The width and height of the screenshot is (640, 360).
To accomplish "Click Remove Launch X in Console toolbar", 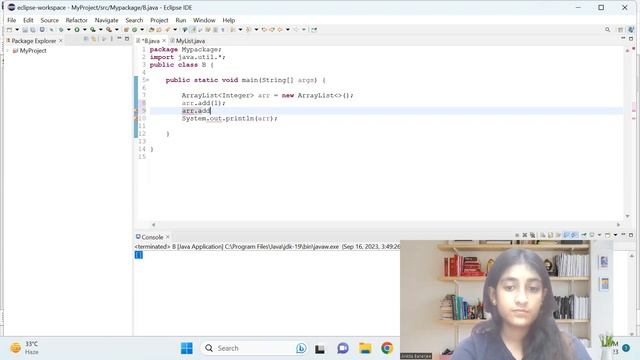I will 525,235.
